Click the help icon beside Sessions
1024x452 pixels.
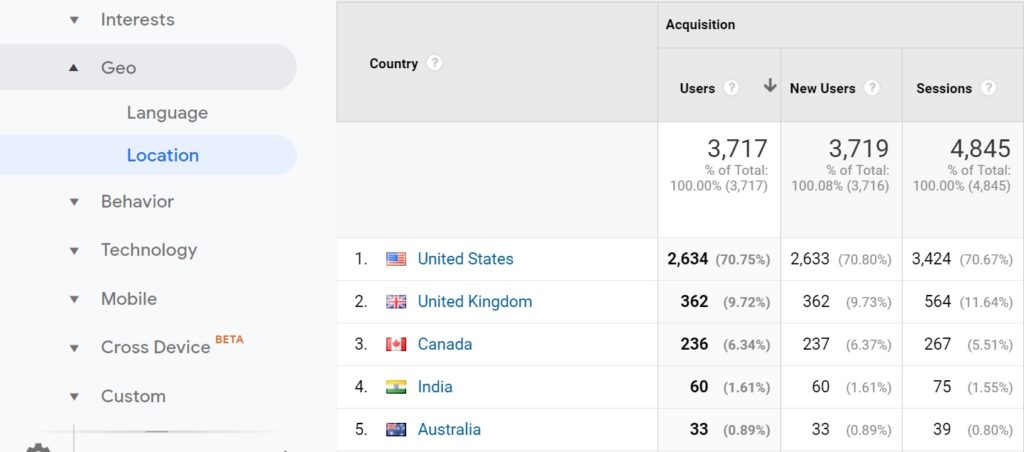[989, 88]
